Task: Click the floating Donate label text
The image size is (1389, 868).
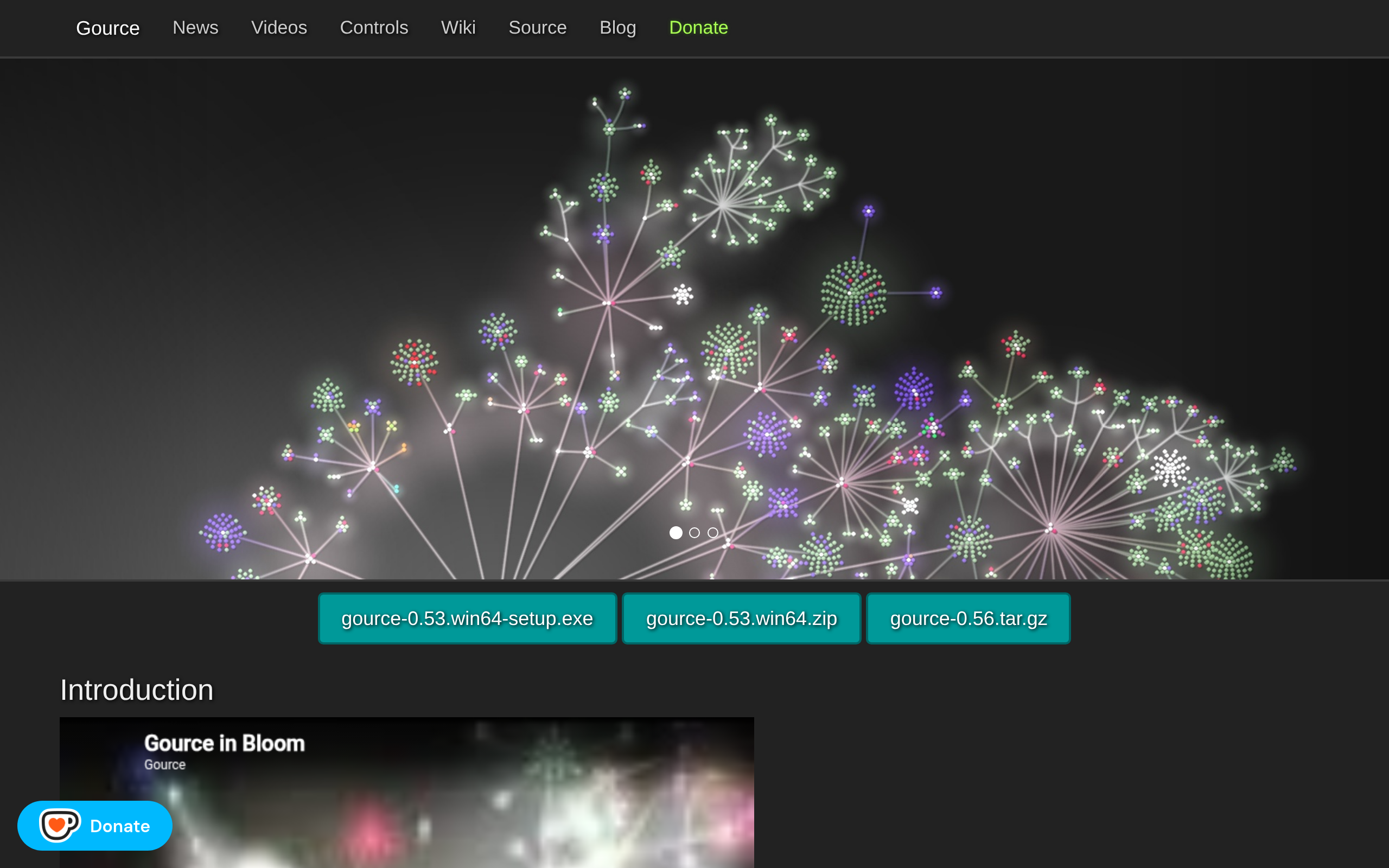Action: coord(120,826)
